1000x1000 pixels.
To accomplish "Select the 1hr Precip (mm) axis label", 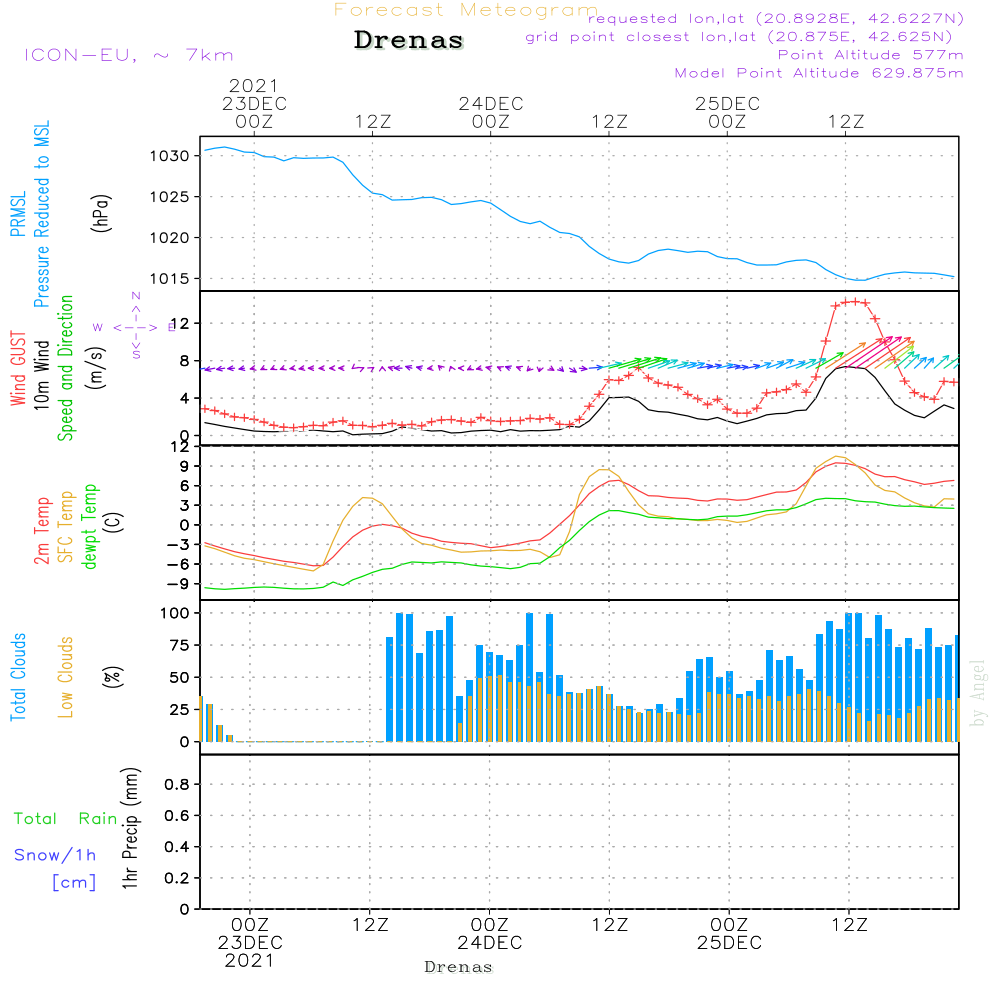I will (130, 830).
